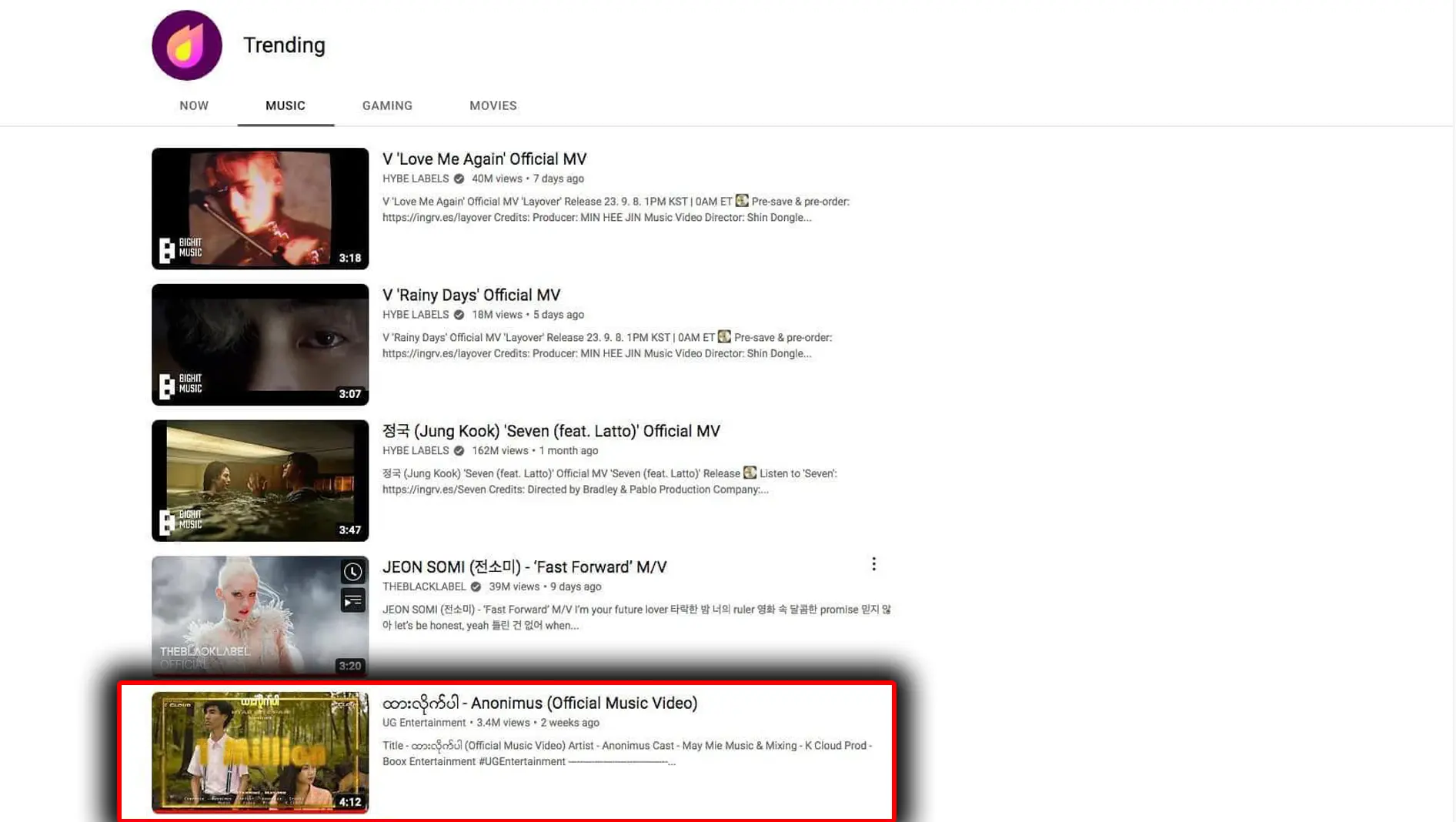
Task: Play the Rainy Days thumbnail
Action: tap(260, 345)
